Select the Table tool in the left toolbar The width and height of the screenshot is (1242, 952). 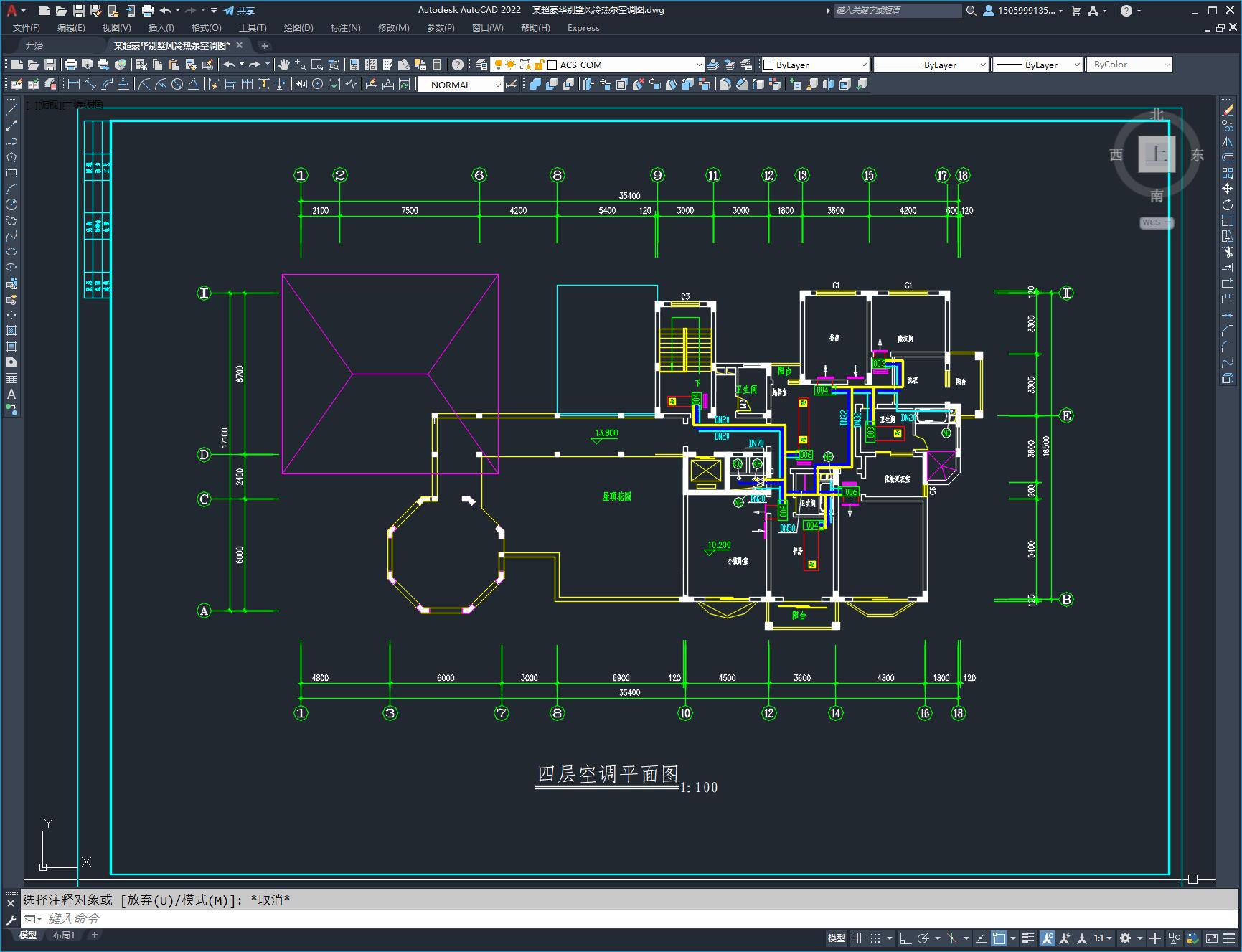tap(11, 378)
